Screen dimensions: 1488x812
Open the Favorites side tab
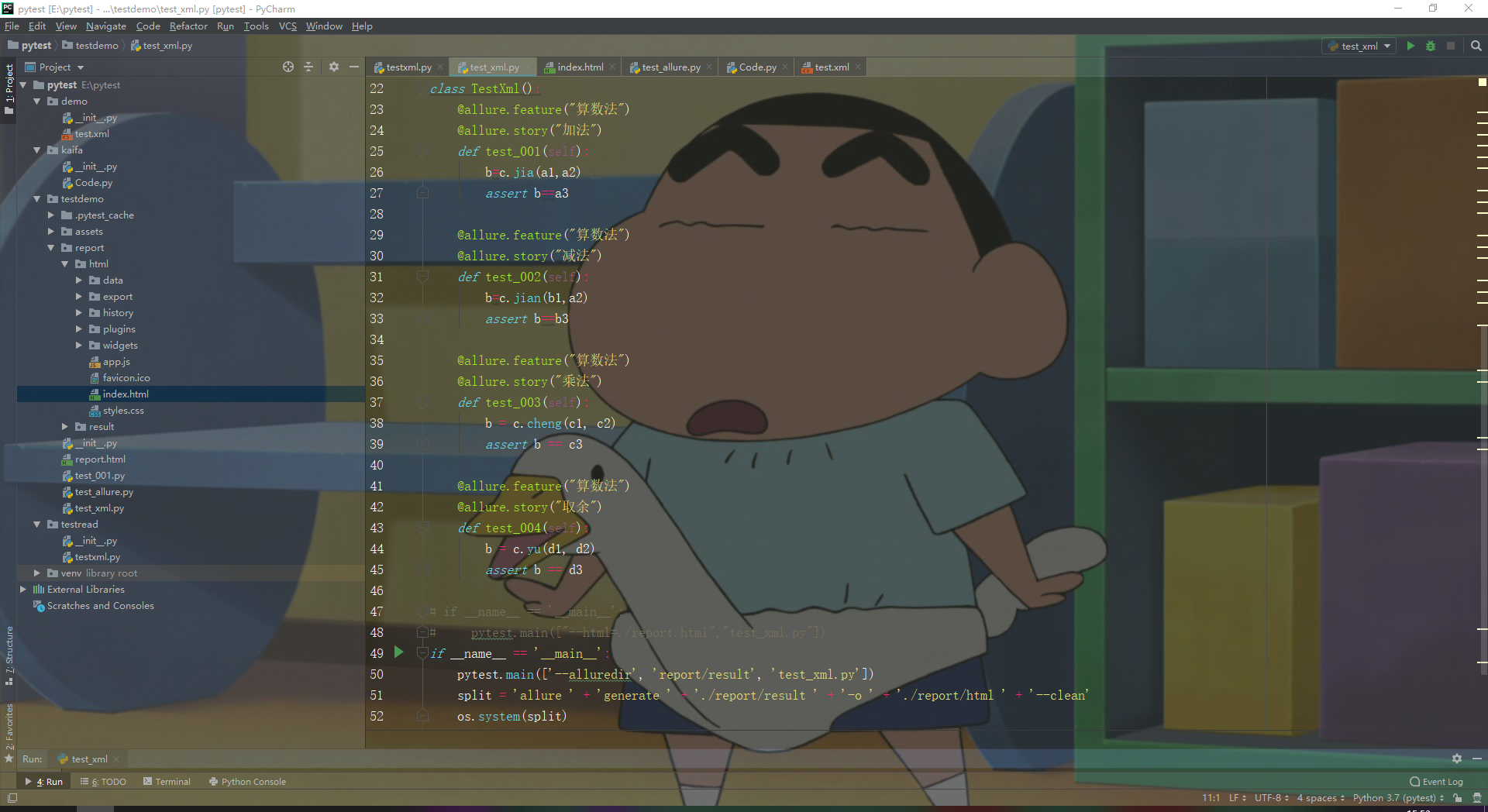pyautogui.click(x=9, y=733)
